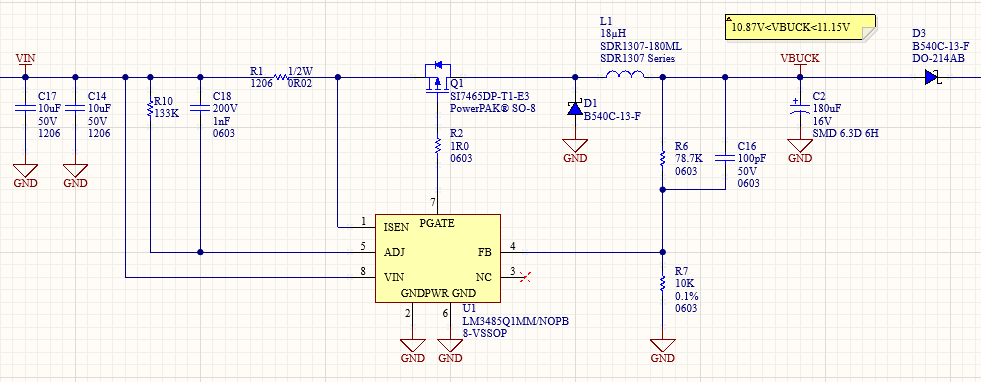Select the DO-214AB package text
The image size is (981, 382).
(938, 58)
